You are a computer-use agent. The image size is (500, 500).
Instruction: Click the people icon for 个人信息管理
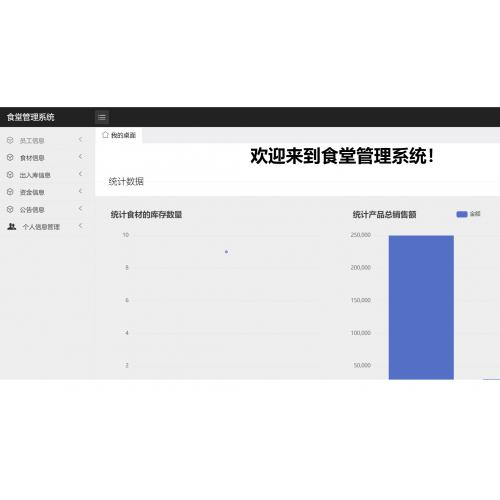point(12,227)
